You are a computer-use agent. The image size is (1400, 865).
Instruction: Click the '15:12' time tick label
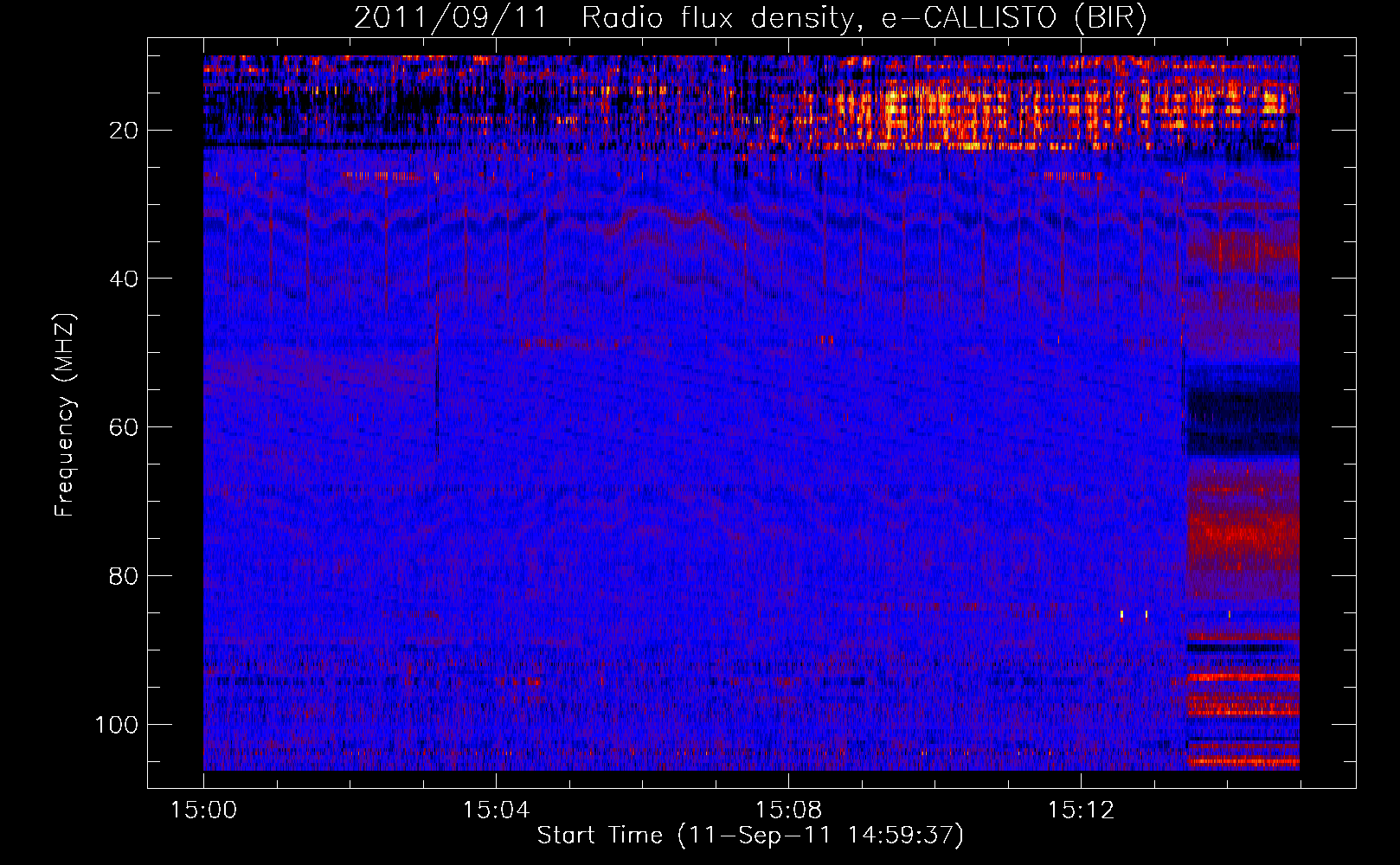pos(1081,811)
